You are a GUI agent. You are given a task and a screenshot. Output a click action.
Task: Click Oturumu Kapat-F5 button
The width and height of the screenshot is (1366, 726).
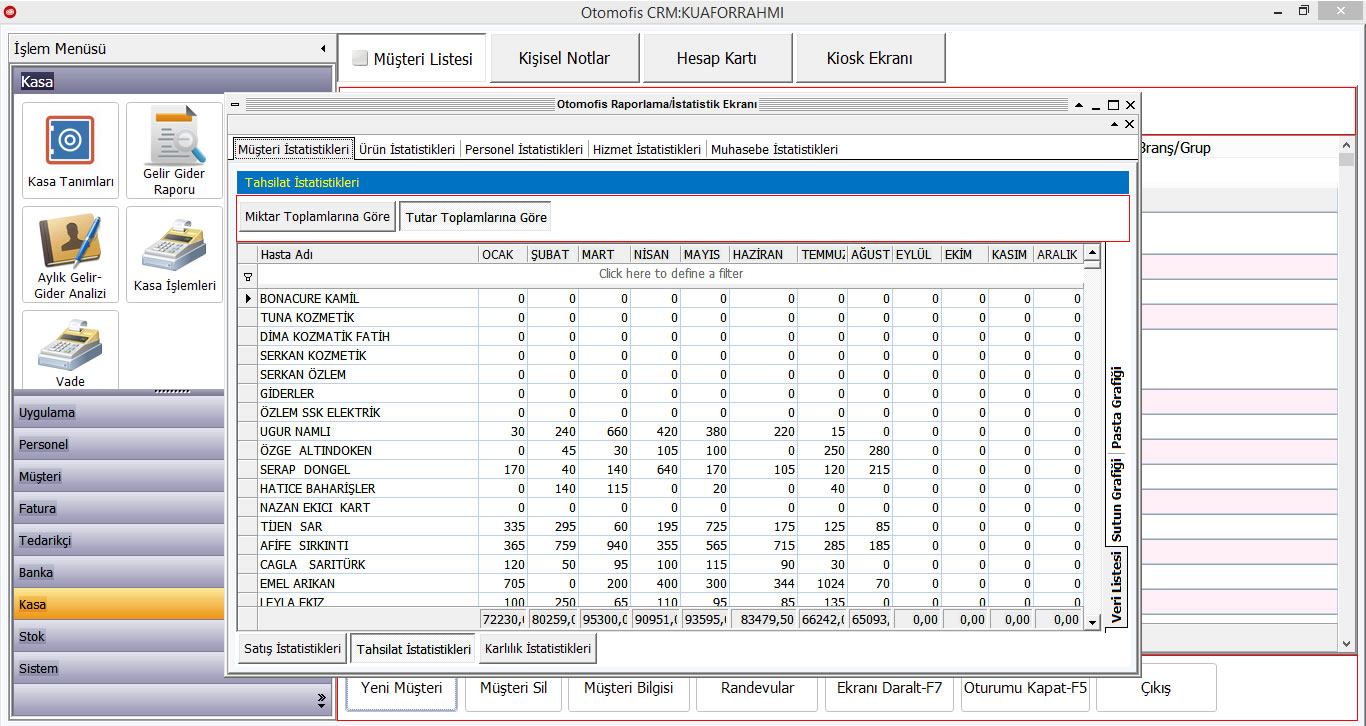(x=1025, y=688)
